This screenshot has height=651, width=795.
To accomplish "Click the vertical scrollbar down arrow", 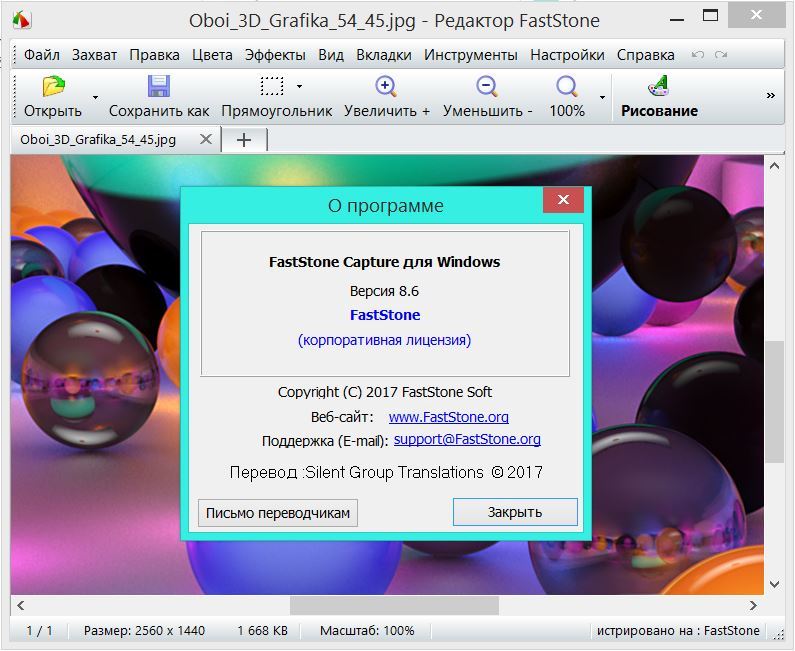I will coord(774,584).
